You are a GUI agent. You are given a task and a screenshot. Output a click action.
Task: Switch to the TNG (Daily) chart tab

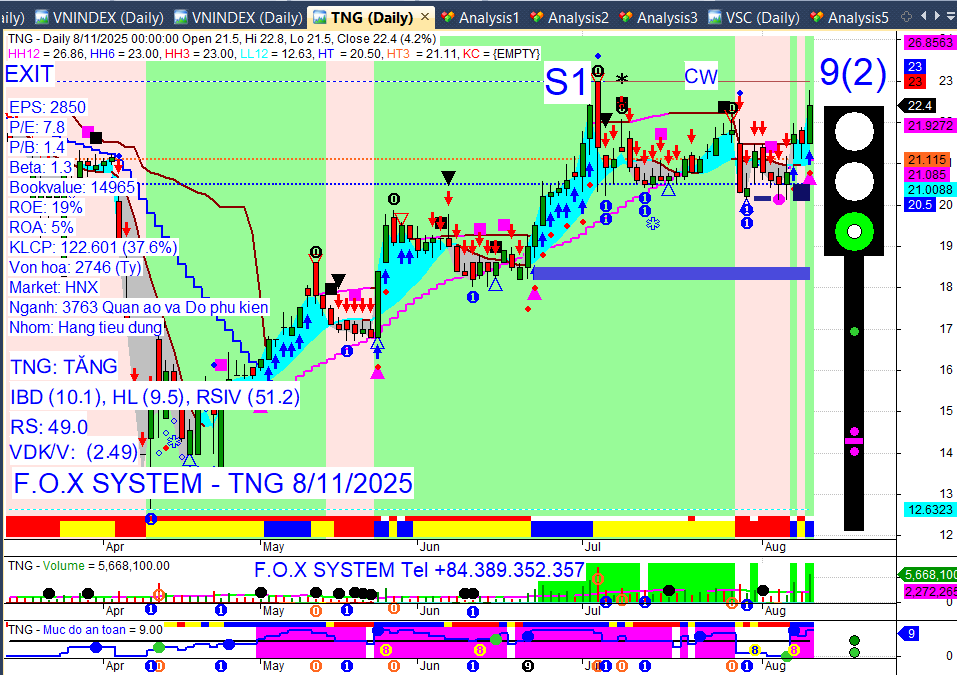point(370,17)
